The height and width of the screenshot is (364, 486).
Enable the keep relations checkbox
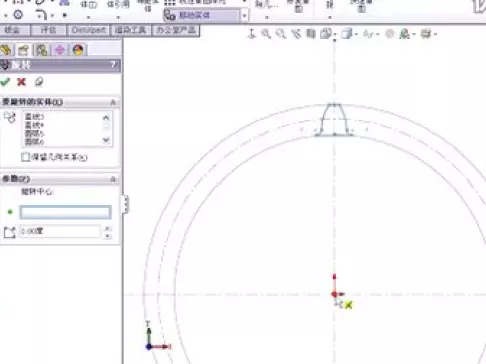point(25,157)
